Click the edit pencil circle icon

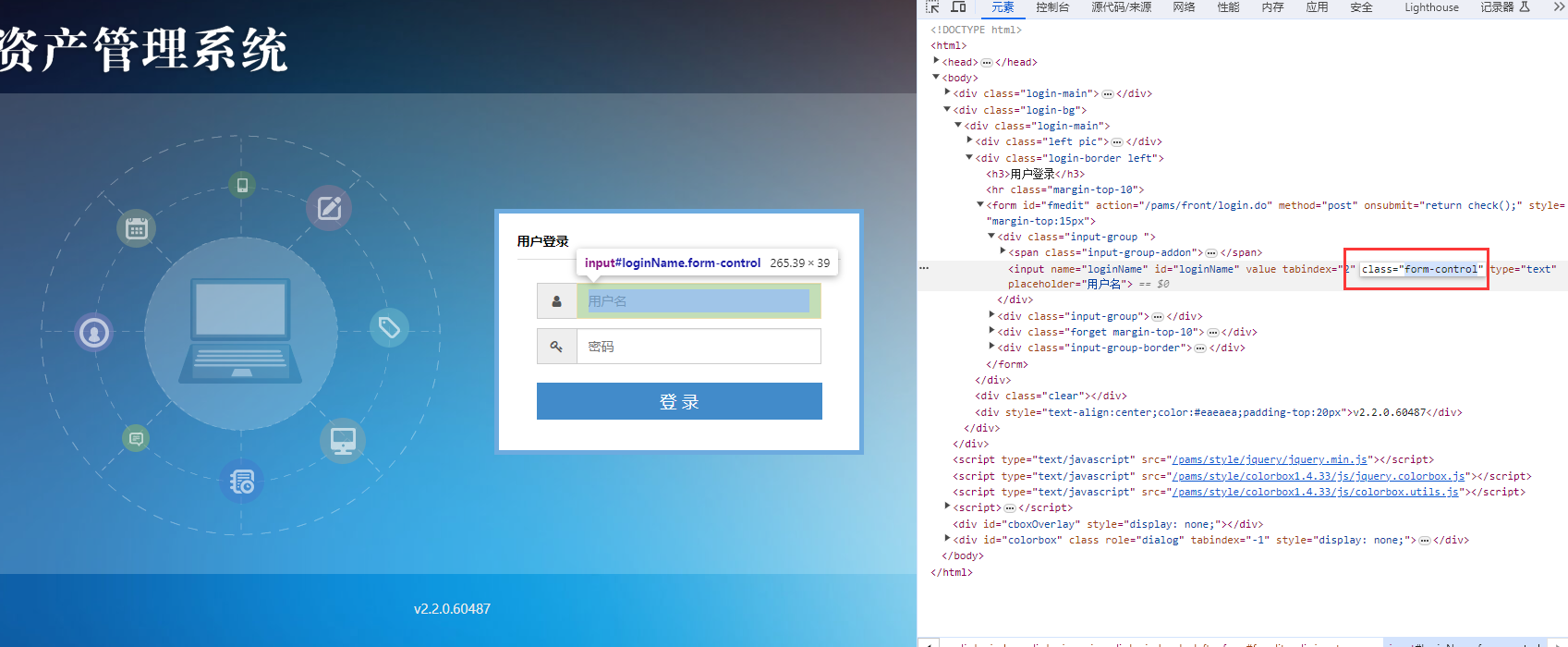[x=329, y=208]
